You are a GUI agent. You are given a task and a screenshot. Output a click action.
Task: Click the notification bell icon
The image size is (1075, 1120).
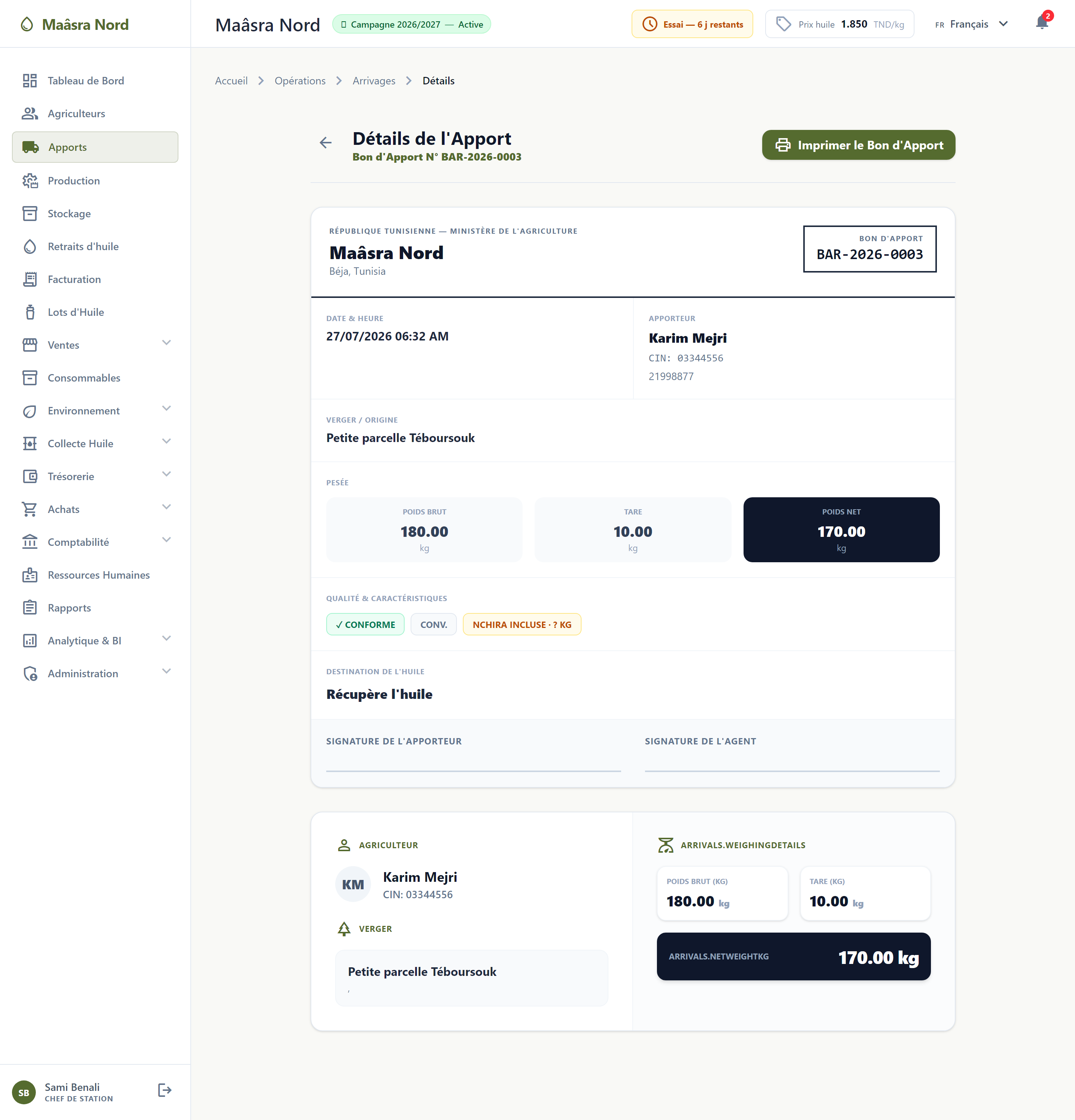pos(1042,23)
